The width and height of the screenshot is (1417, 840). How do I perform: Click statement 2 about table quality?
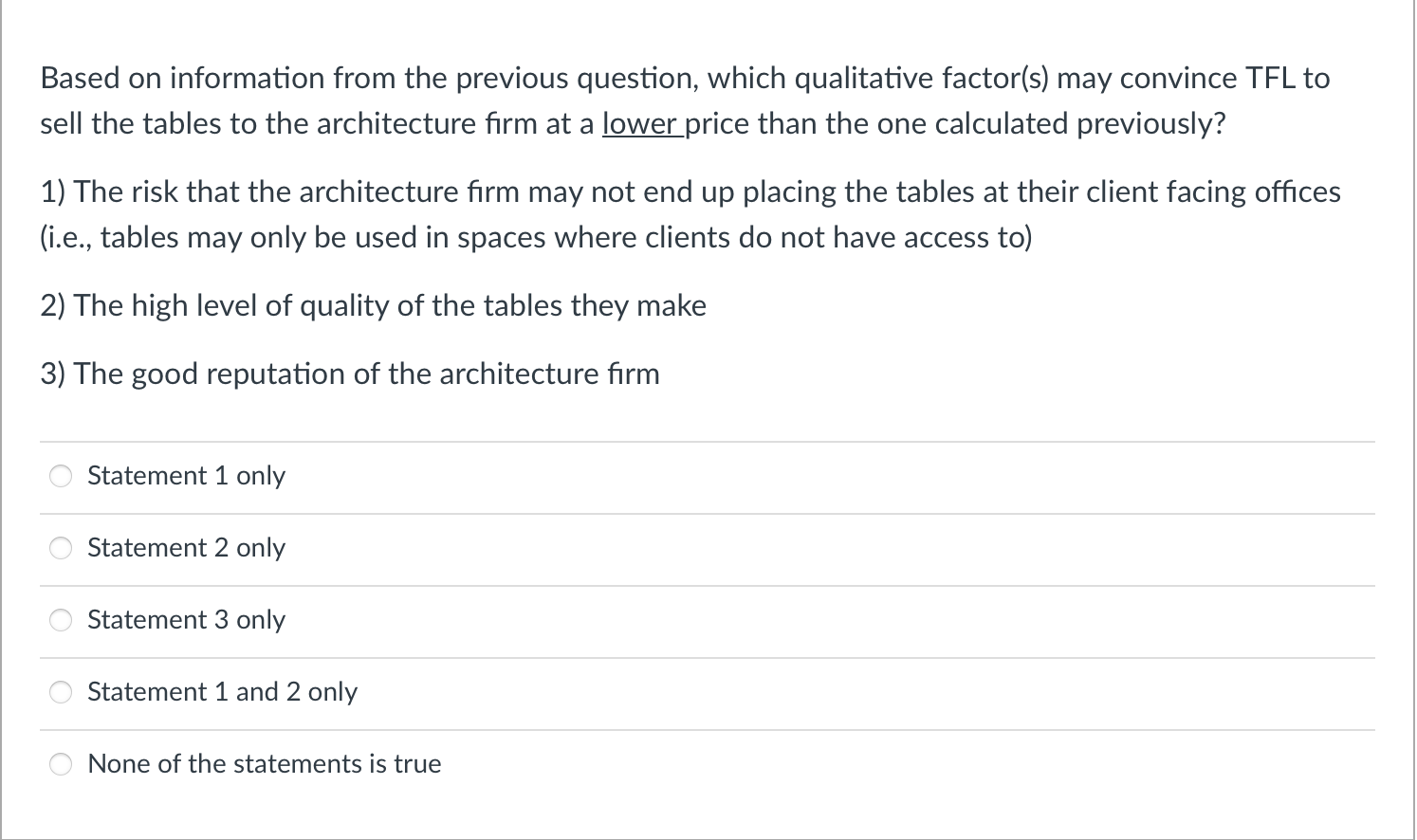(373, 305)
